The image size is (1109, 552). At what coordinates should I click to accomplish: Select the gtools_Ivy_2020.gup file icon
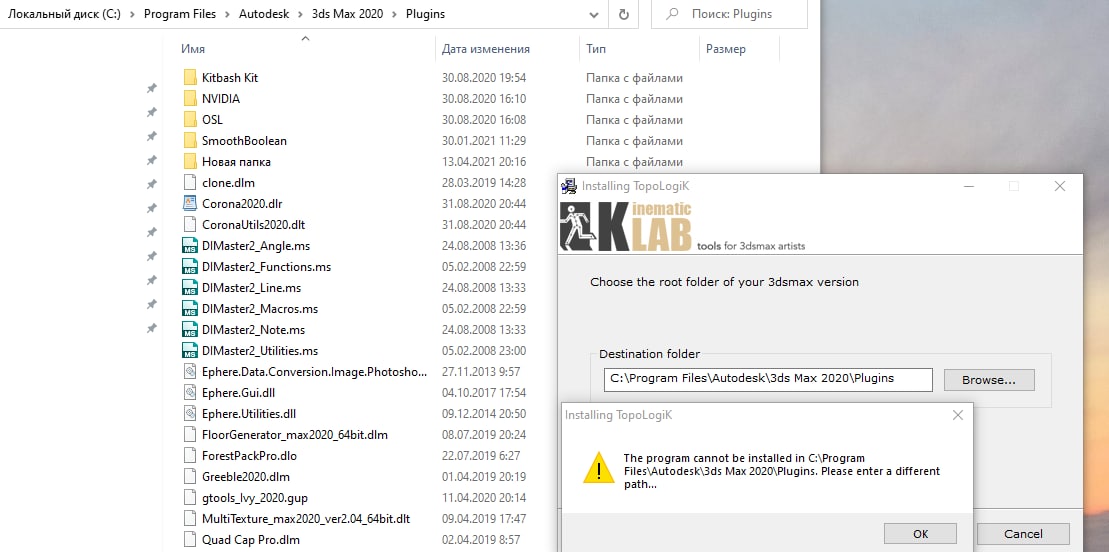(x=190, y=498)
